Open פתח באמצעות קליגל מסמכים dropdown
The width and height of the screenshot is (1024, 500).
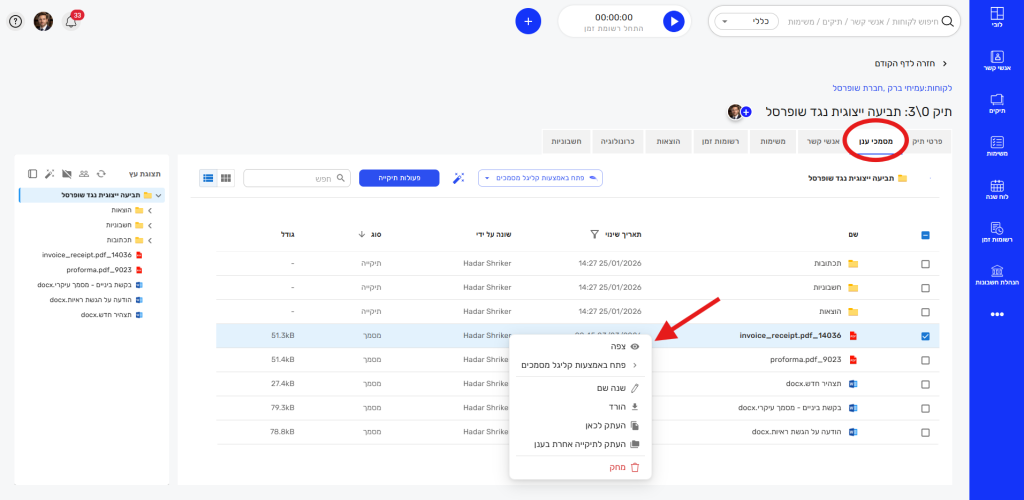click(x=540, y=178)
